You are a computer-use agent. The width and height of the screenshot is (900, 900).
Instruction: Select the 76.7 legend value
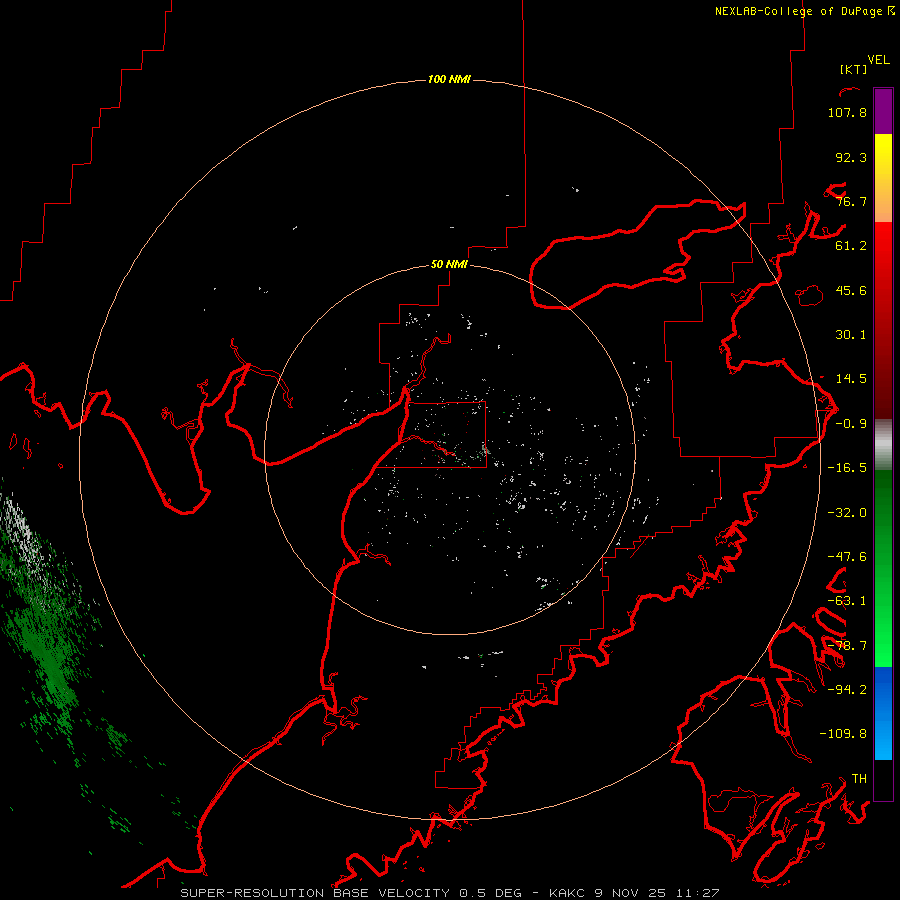coord(851,201)
